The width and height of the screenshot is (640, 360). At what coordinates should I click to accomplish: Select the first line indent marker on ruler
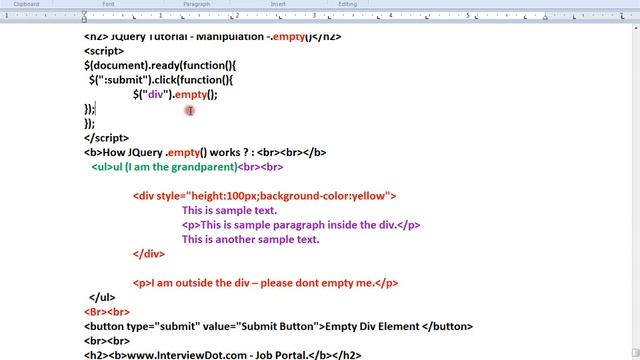pos(84,13)
